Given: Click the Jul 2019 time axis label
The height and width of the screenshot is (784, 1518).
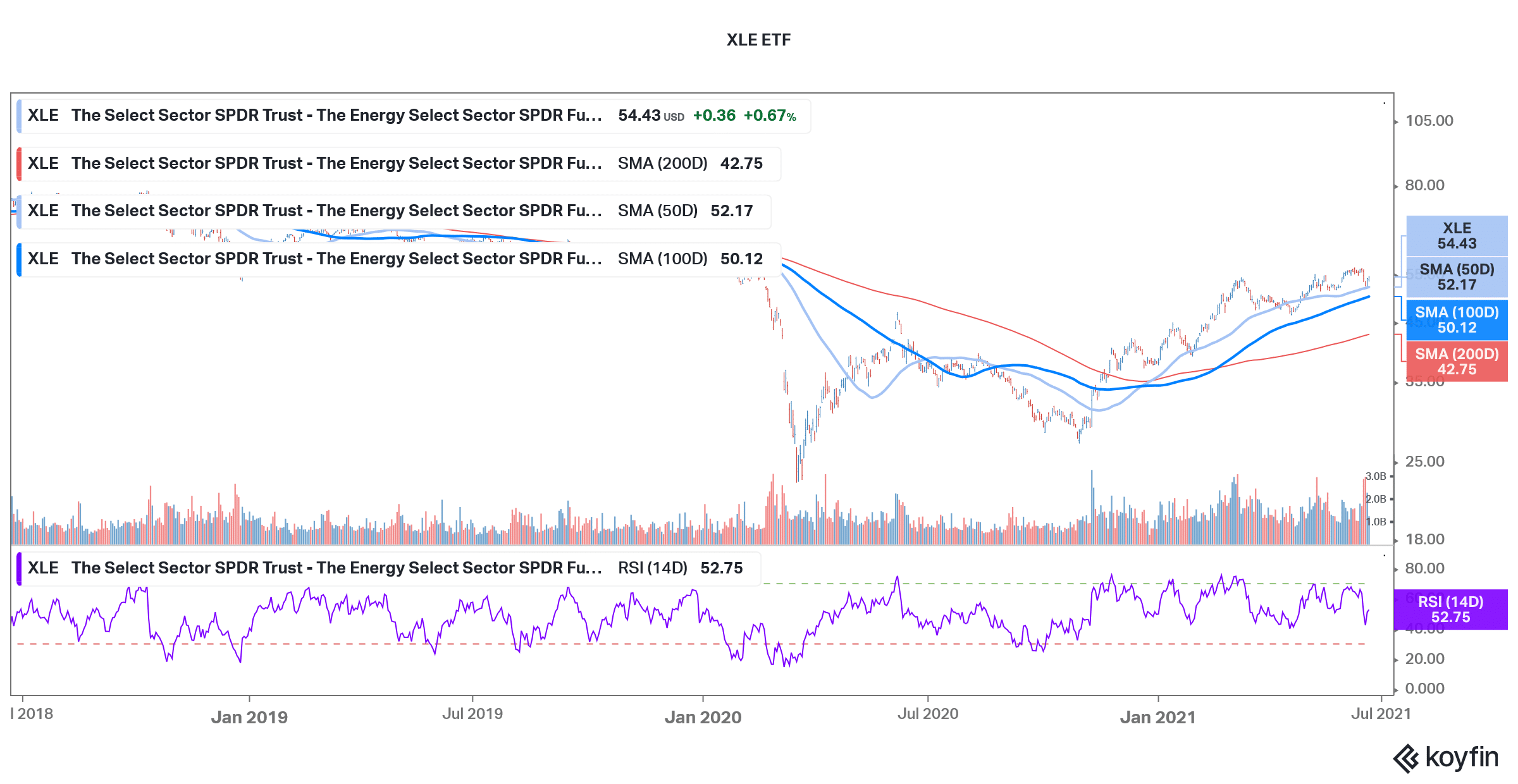Looking at the screenshot, I should 472,714.
